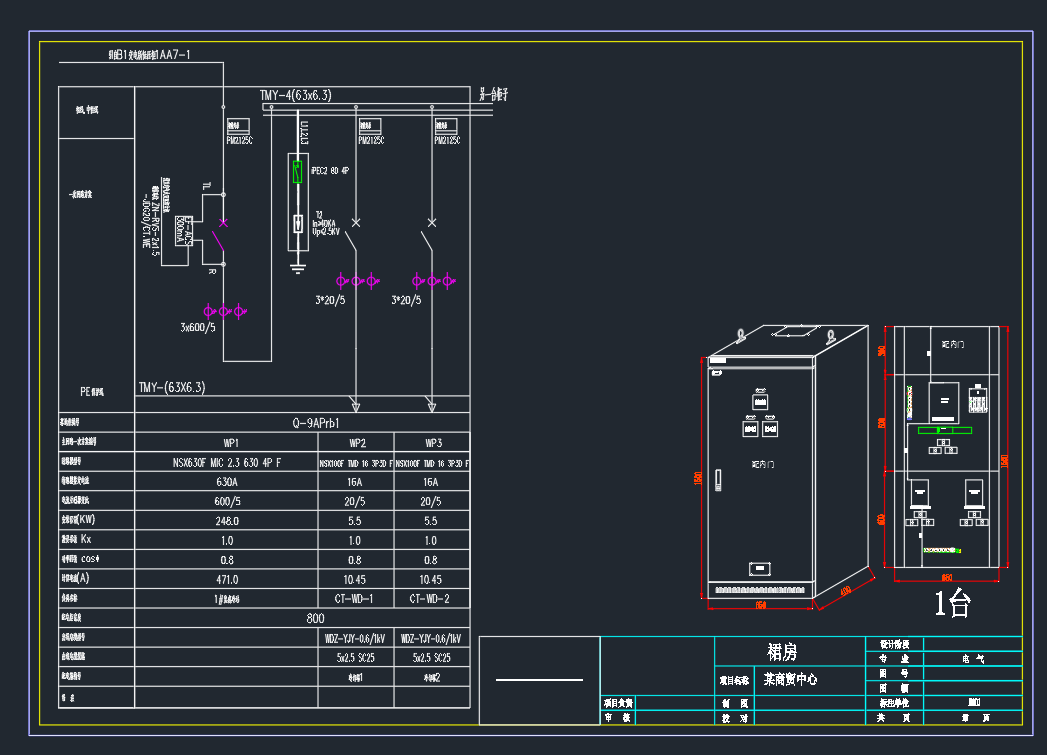Select the green iPEC2 breaker symbol
Screen dimensions: 1047x755
pos(297,172)
